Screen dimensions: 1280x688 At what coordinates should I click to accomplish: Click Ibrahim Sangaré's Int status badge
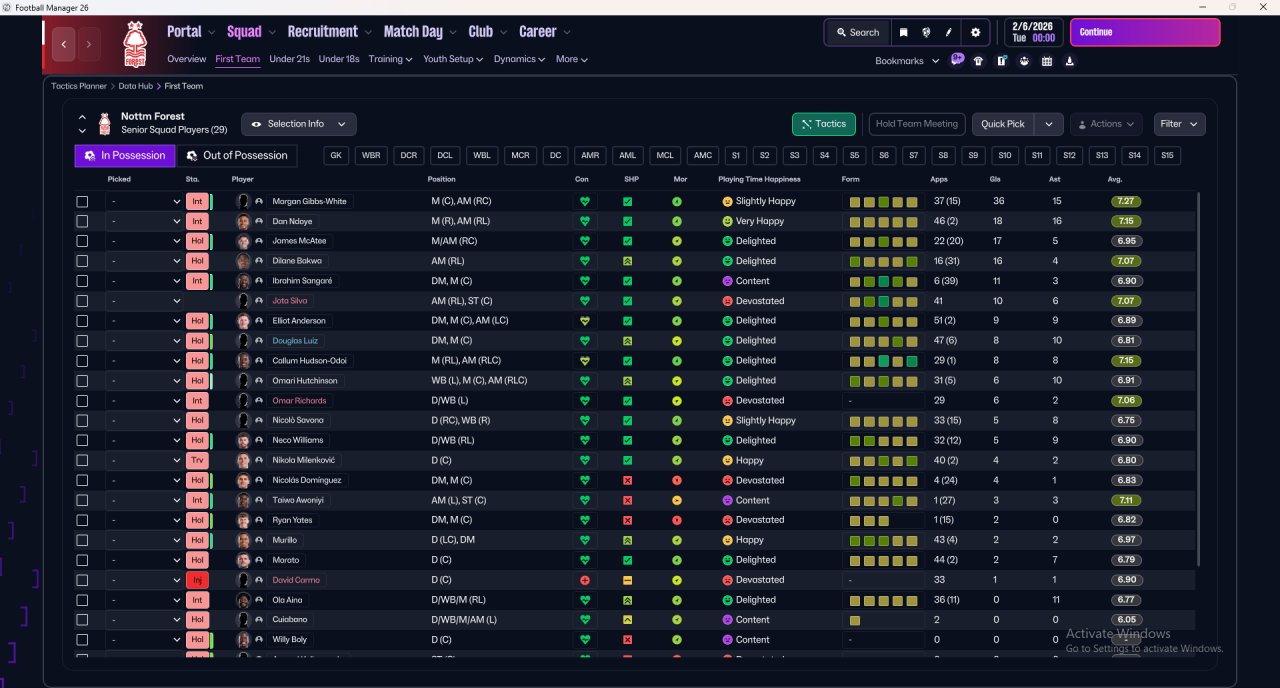(x=197, y=281)
